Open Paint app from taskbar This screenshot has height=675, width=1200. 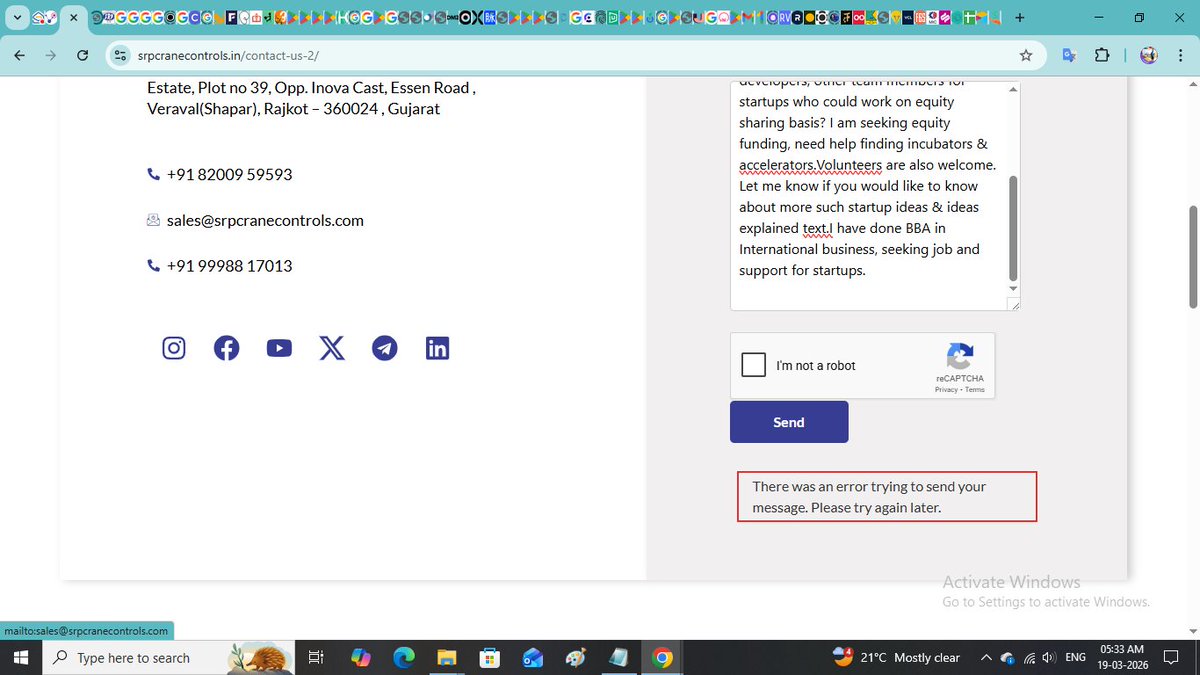(575, 657)
